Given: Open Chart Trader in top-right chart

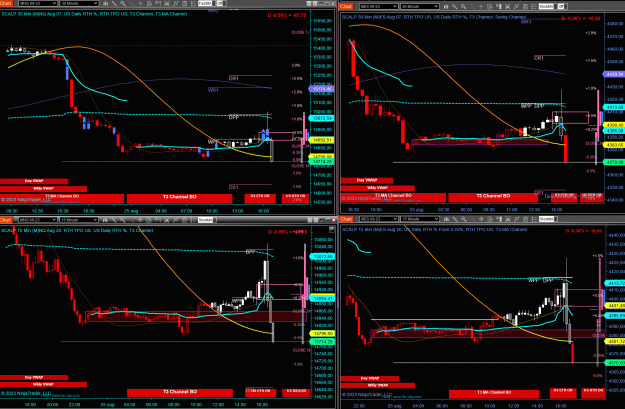Looking at the screenshot, I should (499, 6).
